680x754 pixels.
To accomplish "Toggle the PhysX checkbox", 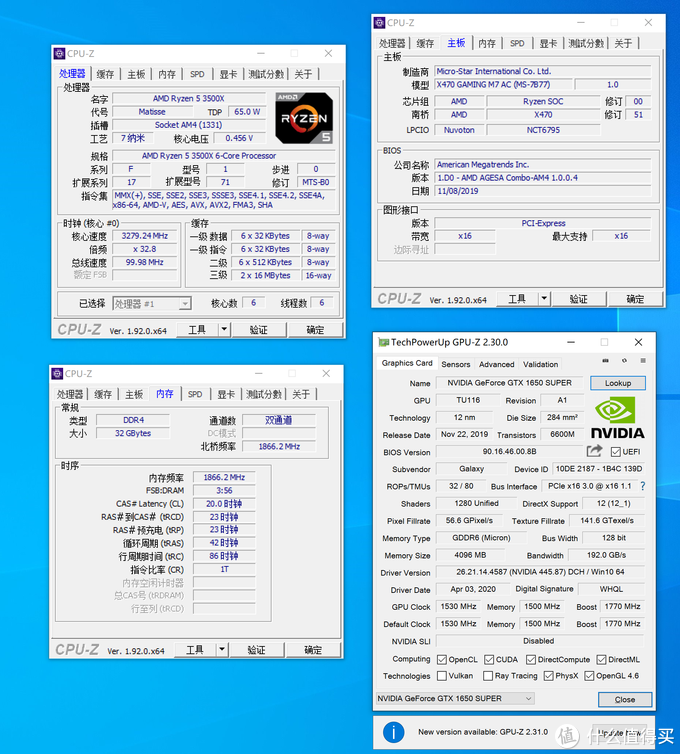I will [548, 676].
